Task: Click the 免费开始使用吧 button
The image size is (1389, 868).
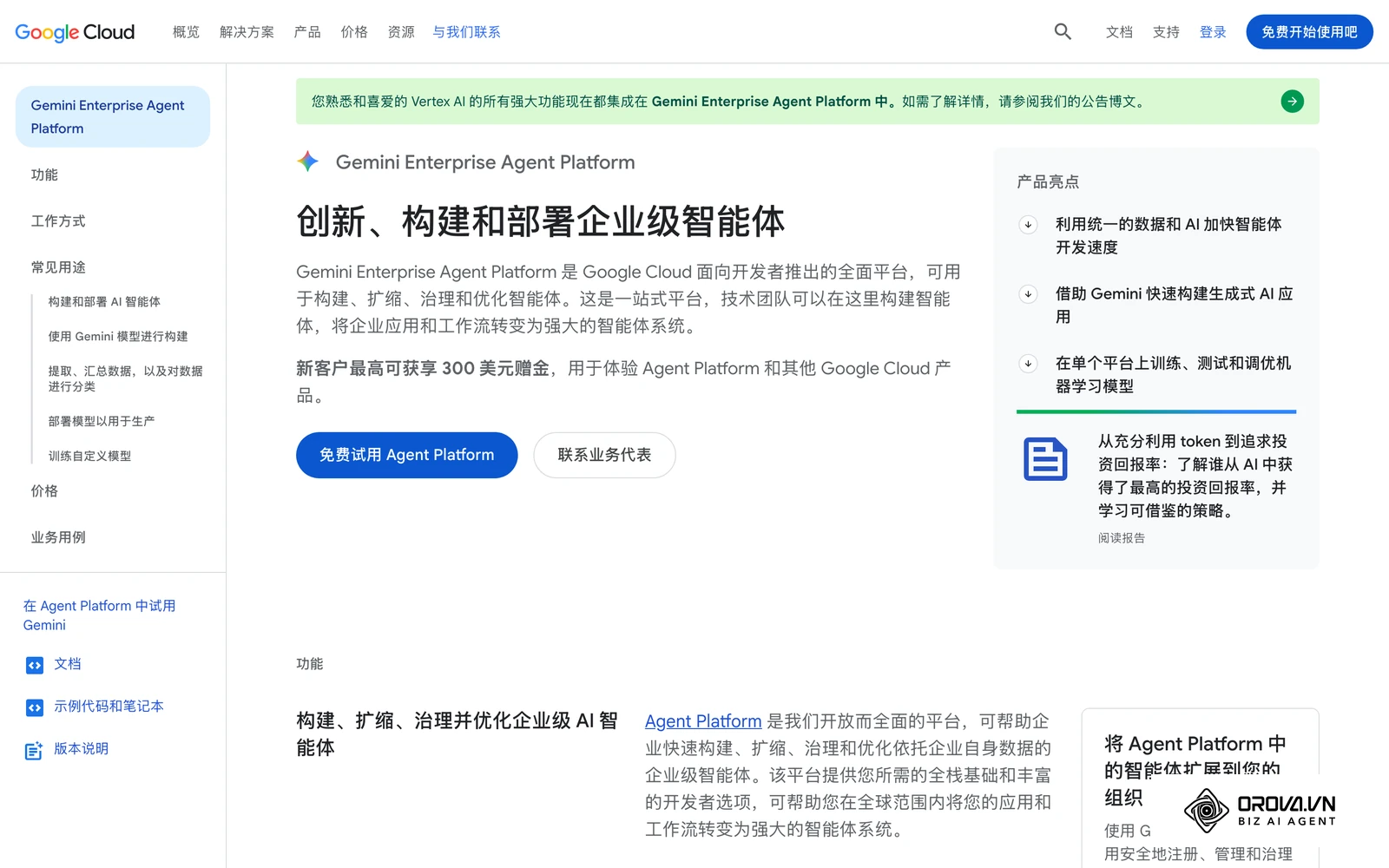Action: (x=1309, y=32)
